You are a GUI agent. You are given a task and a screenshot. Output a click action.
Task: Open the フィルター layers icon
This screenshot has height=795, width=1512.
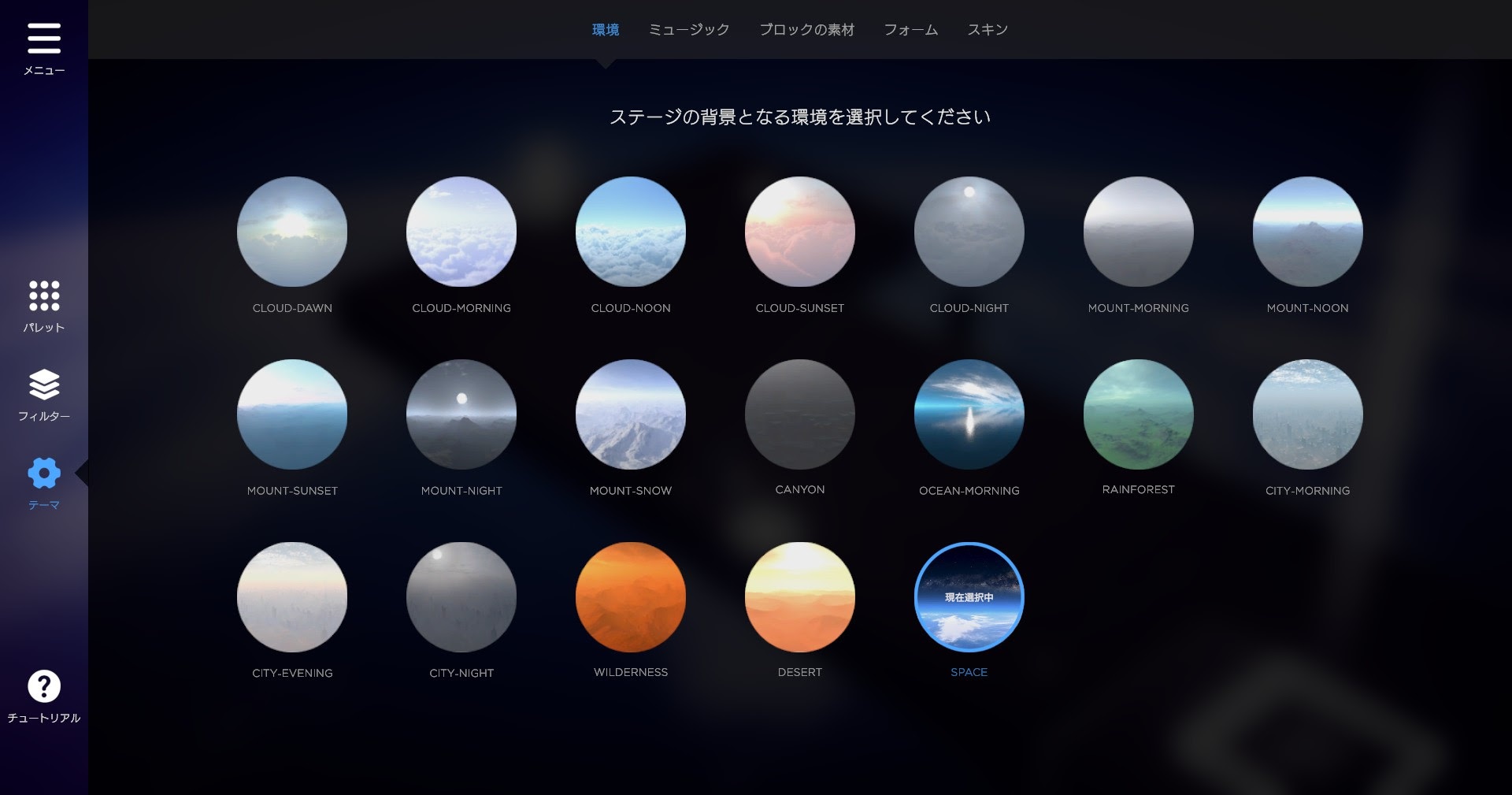click(44, 384)
